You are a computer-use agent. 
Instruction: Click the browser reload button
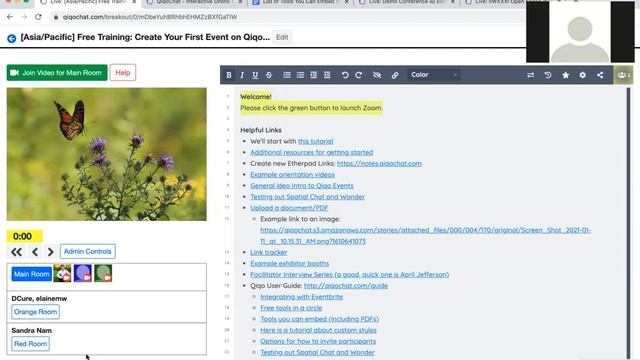[x=38, y=17]
